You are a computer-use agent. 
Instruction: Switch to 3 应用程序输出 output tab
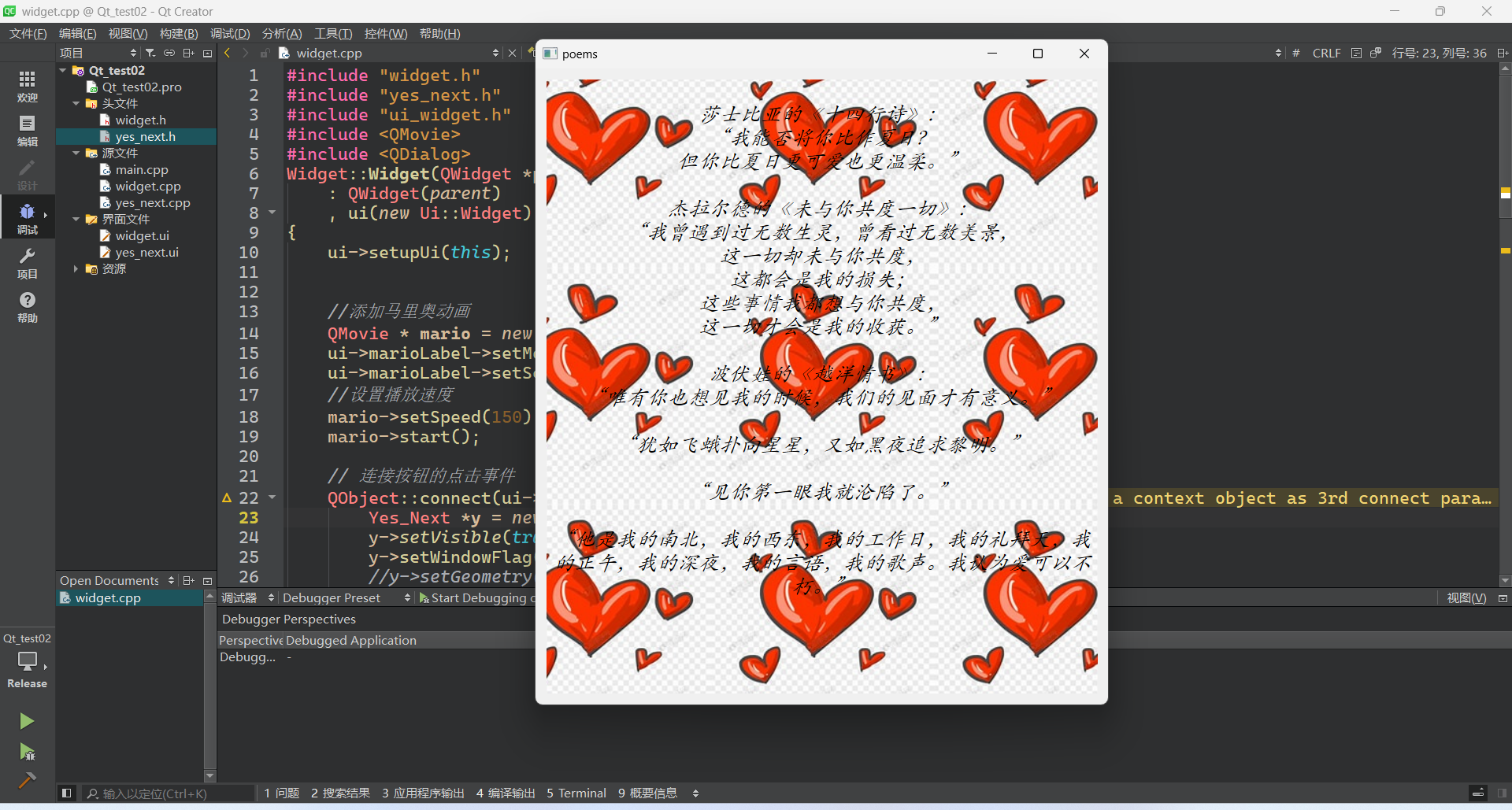[423, 793]
